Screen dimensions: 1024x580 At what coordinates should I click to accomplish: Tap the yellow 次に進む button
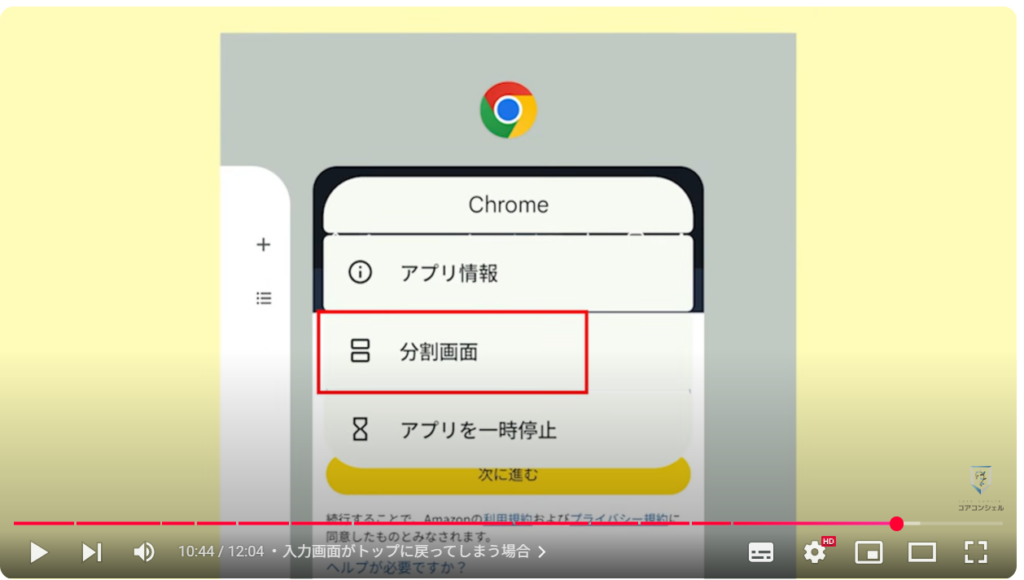pos(508,475)
